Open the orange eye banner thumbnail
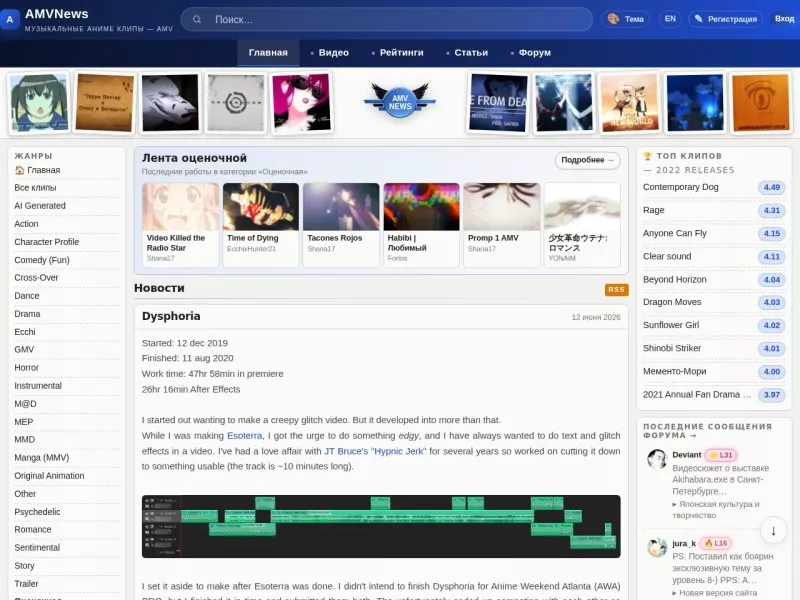The height and width of the screenshot is (600, 800). pyautogui.click(x=760, y=103)
